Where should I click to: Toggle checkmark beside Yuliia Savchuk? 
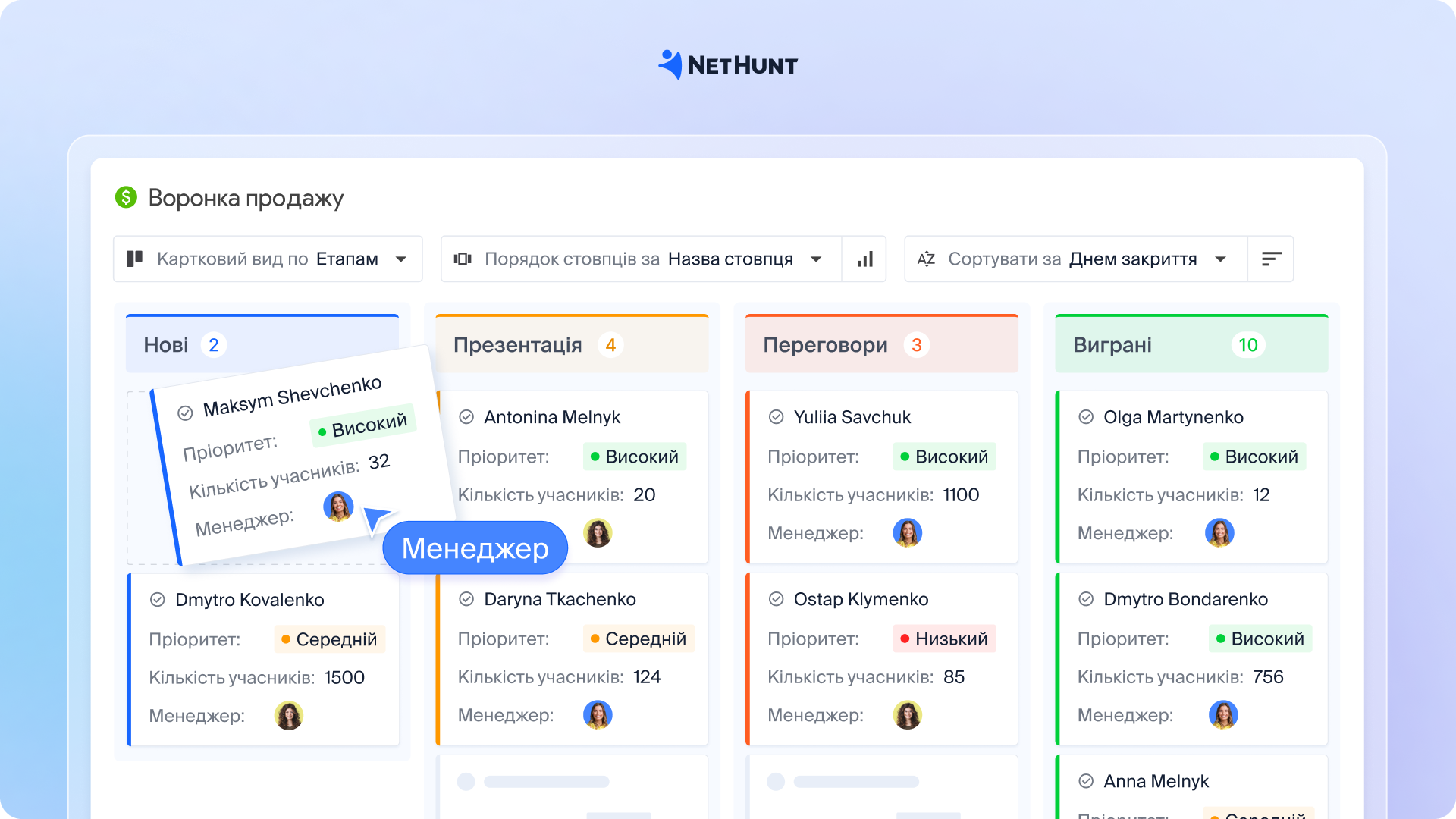point(776,417)
